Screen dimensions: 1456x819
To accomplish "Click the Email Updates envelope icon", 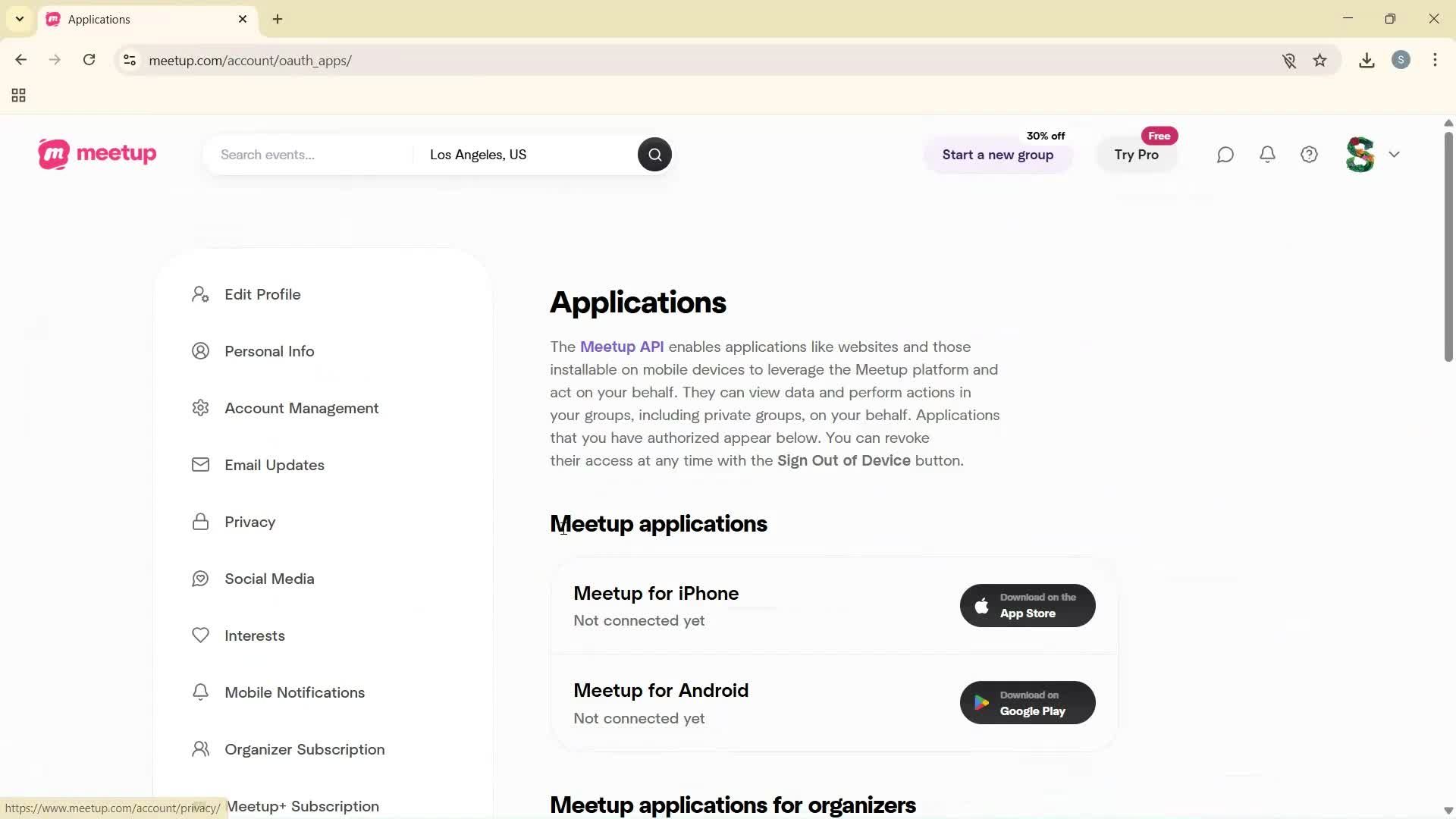I will (200, 464).
